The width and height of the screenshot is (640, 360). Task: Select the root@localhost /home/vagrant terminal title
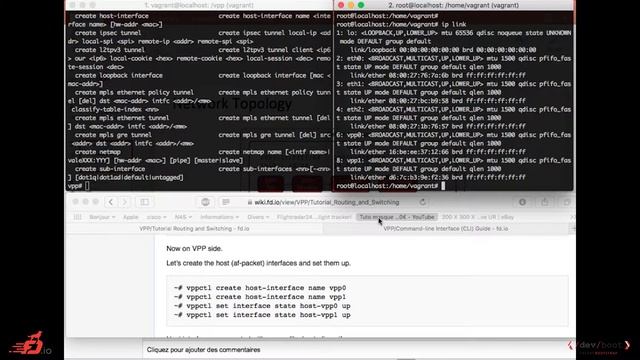(x=453, y=5)
